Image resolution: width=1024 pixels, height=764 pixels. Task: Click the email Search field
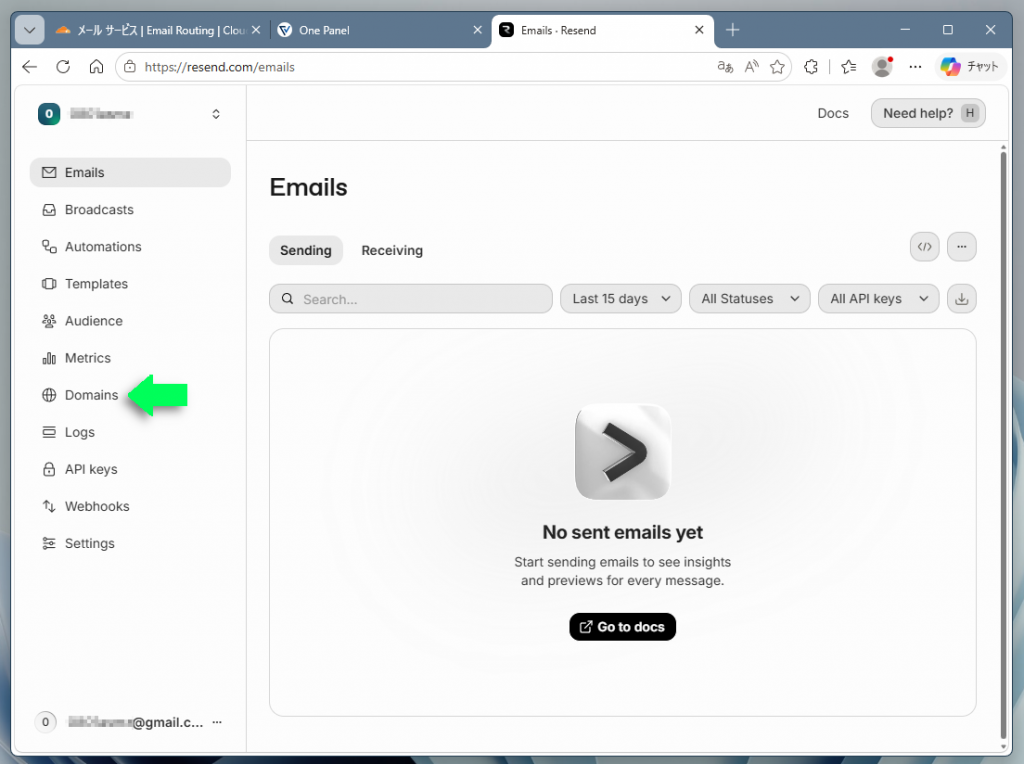click(411, 299)
